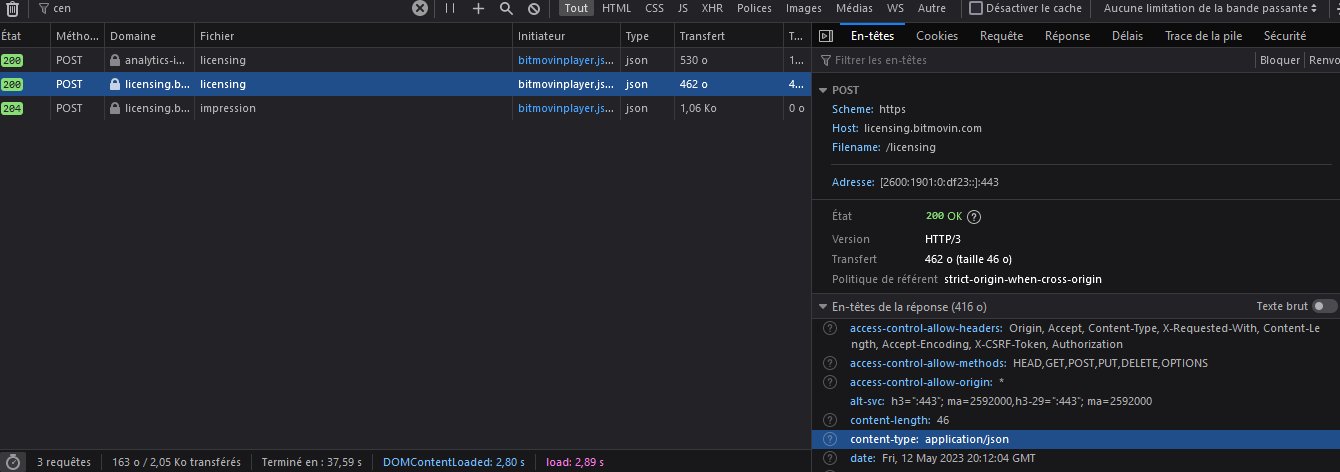Switch to the Réponse tab

coord(1067,36)
